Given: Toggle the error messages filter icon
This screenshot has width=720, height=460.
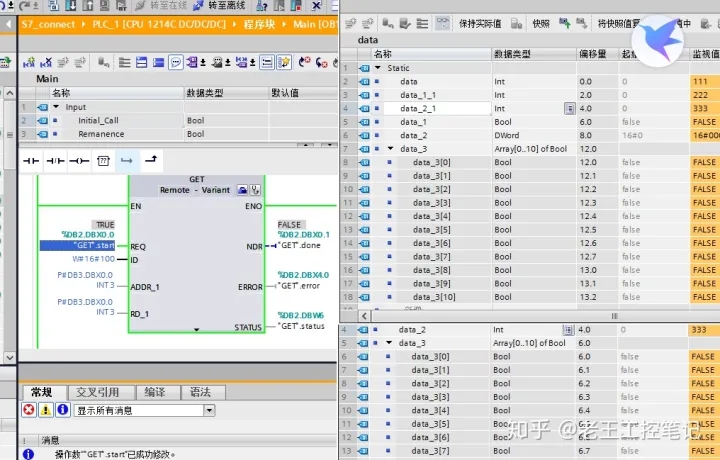Looking at the screenshot, I should (29, 410).
